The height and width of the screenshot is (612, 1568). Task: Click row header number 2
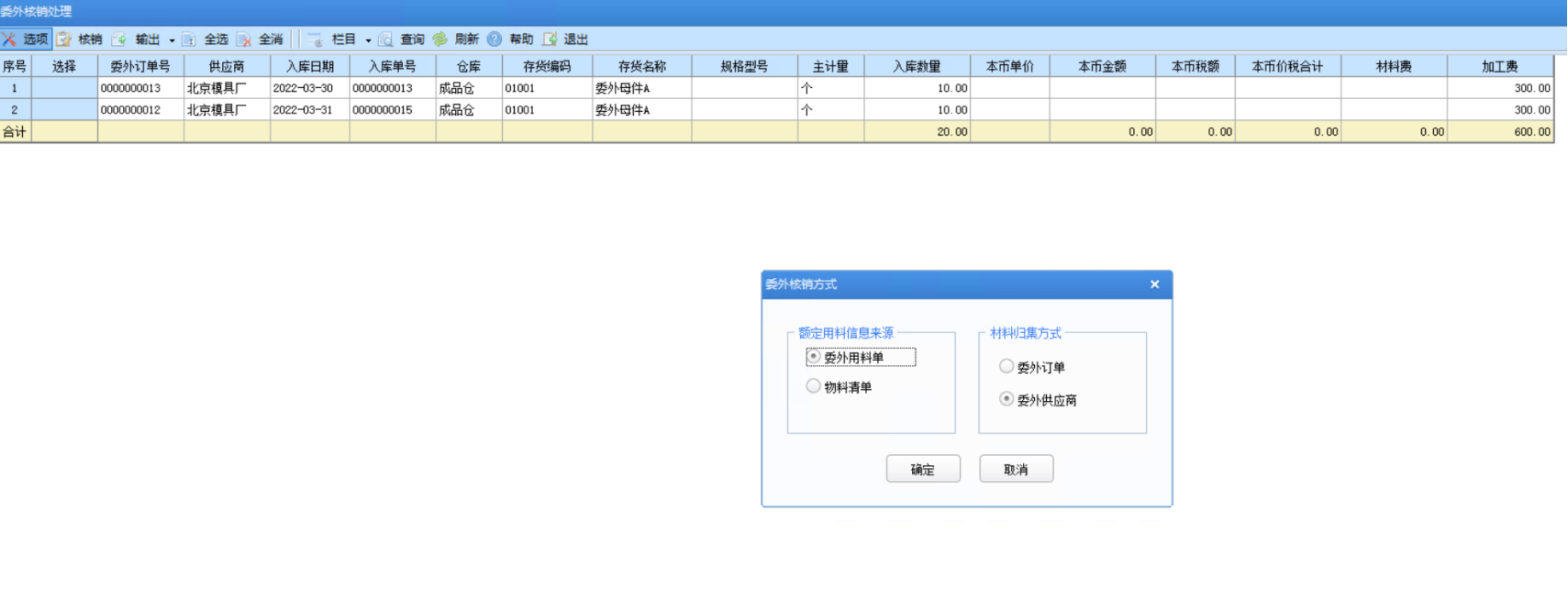pos(15,109)
